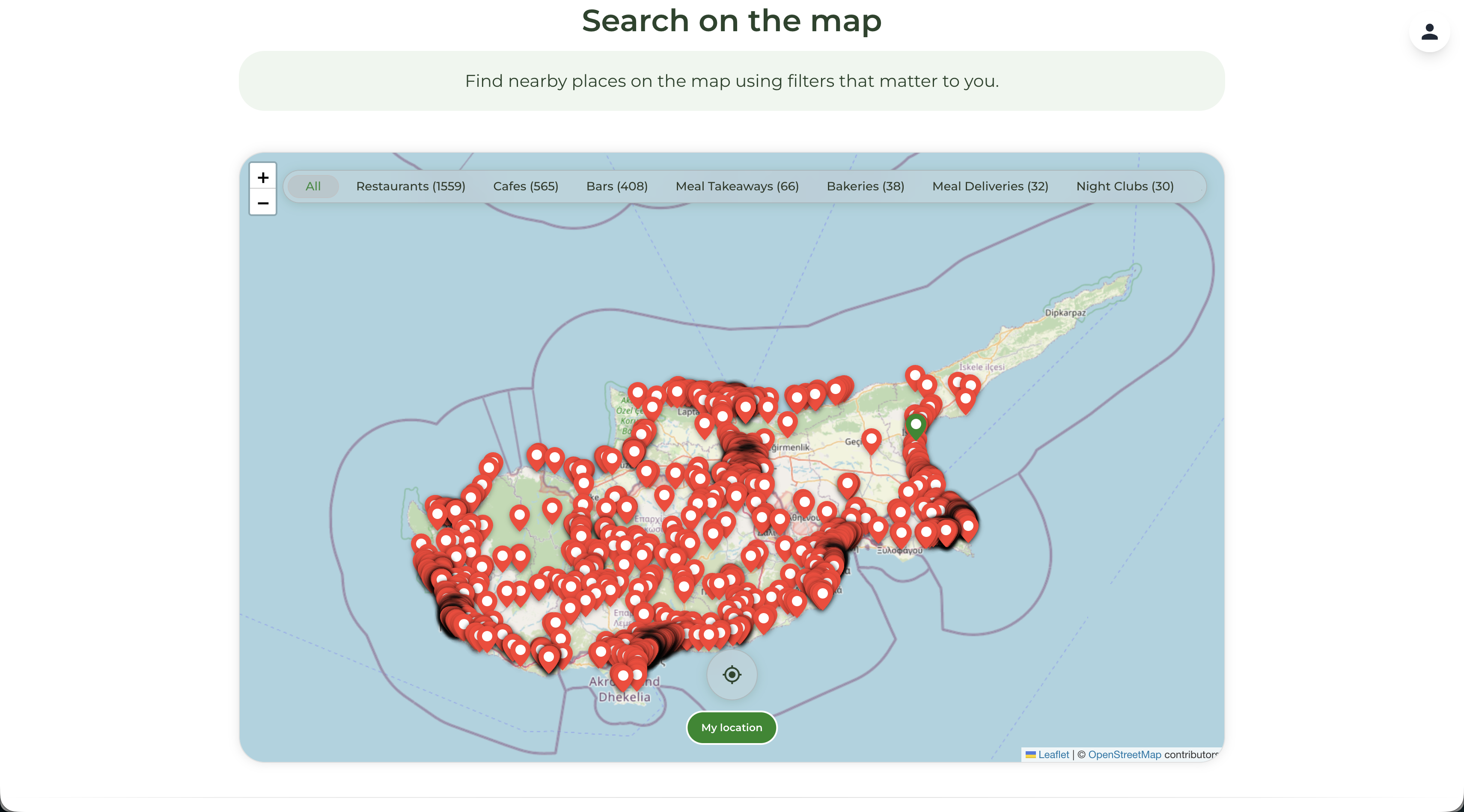
Task: Filter map by Bakeries (38)
Action: [x=865, y=186]
